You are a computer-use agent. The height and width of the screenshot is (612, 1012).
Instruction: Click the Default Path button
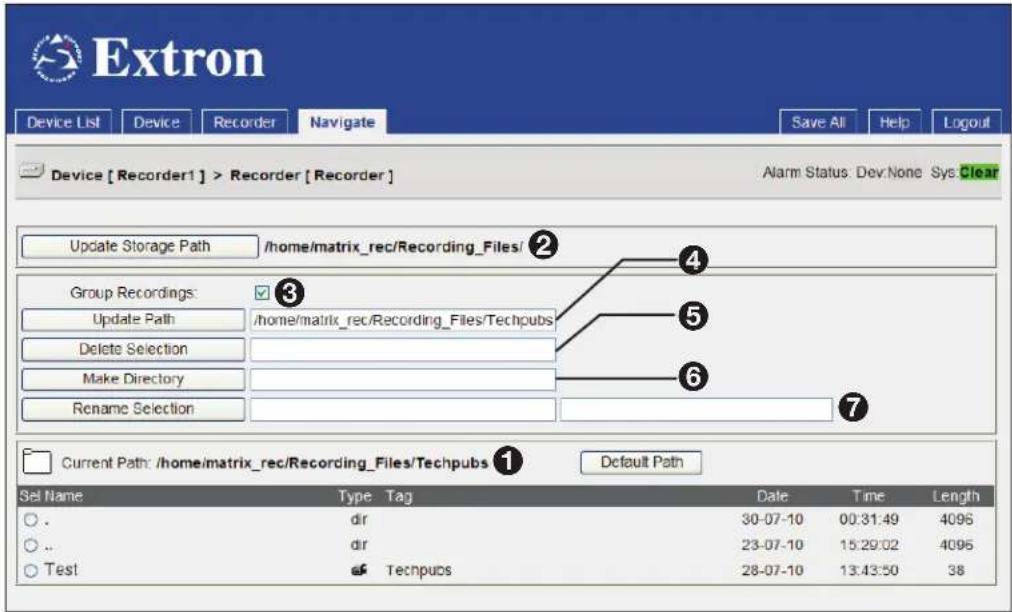click(x=641, y=462)
